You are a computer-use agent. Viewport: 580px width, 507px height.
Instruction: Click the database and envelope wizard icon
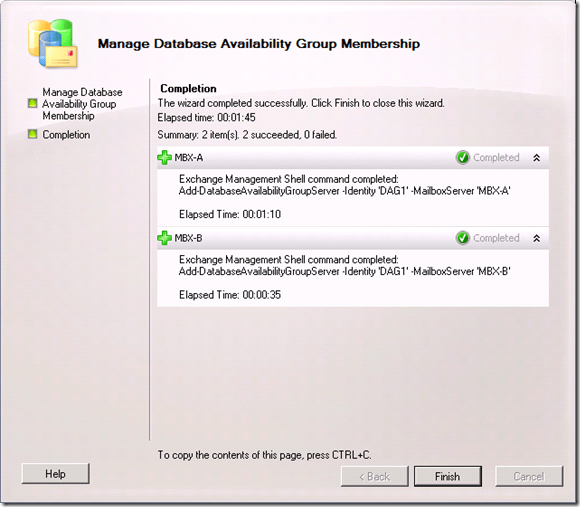click(53, 43)
